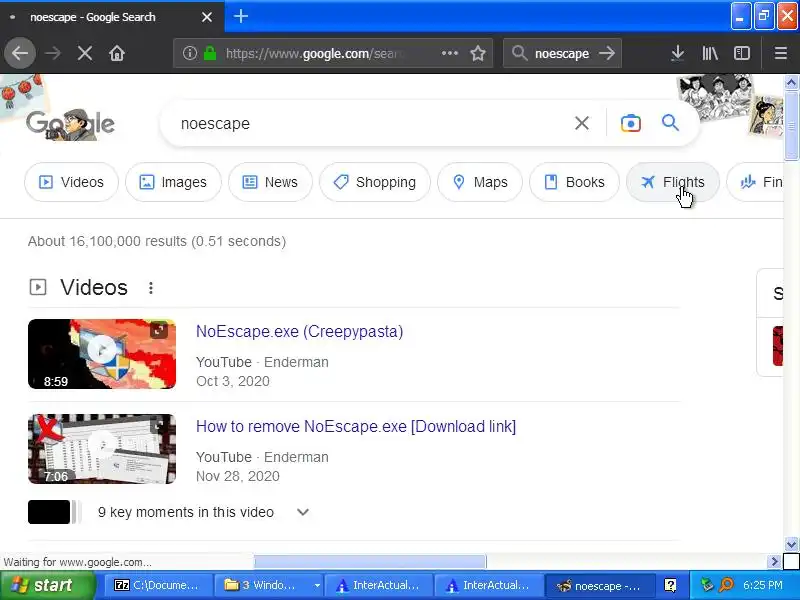Stop loading the page with the X button
Screen dimensions: 800x600
(85, 53)
